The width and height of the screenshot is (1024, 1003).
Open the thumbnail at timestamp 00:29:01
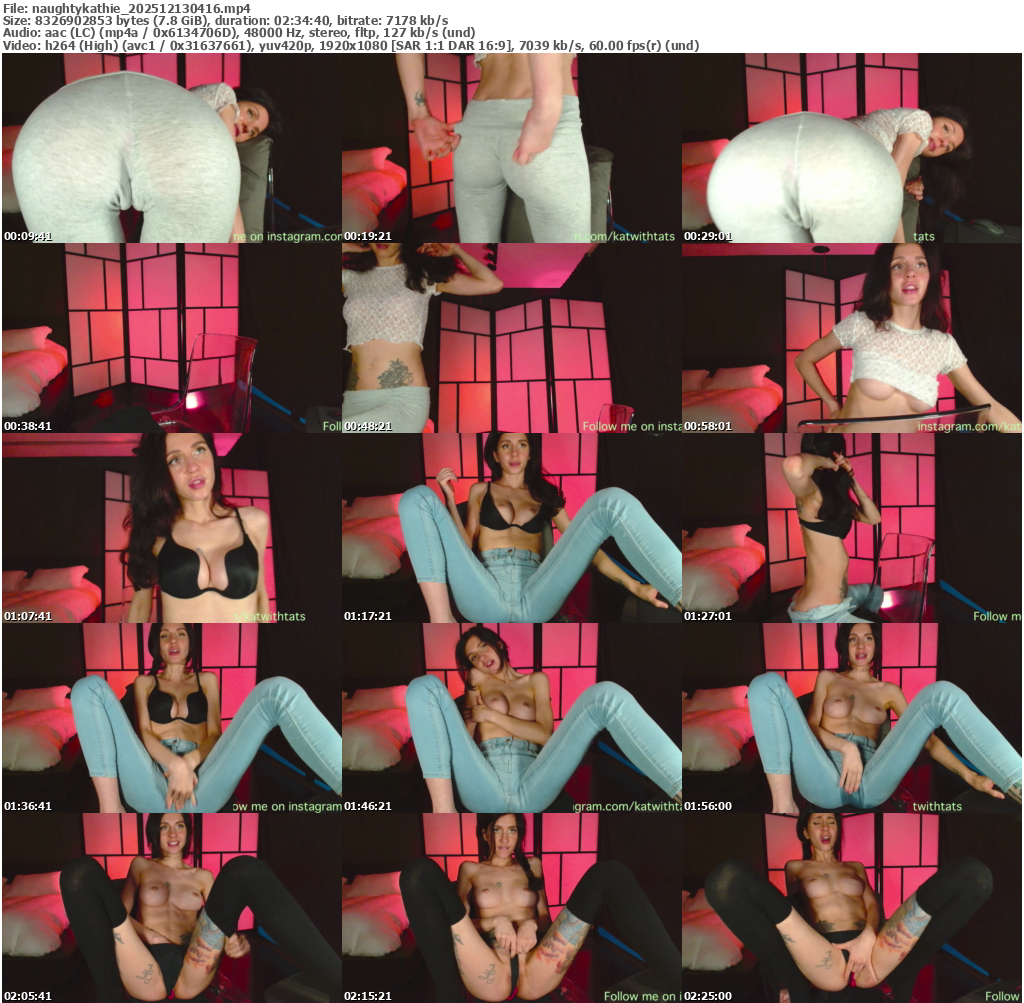[851, 148]
